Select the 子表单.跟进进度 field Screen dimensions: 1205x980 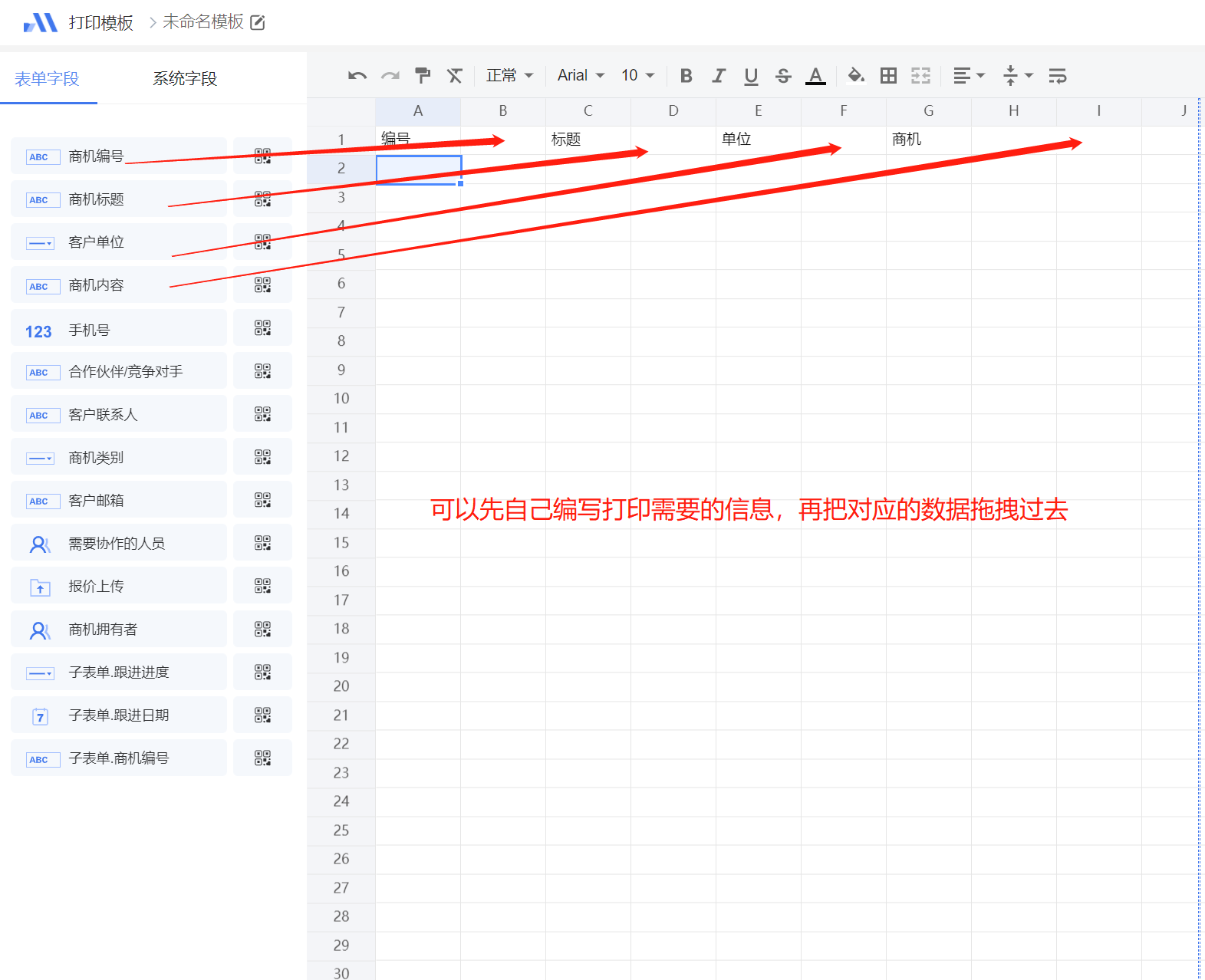[119, 672]
